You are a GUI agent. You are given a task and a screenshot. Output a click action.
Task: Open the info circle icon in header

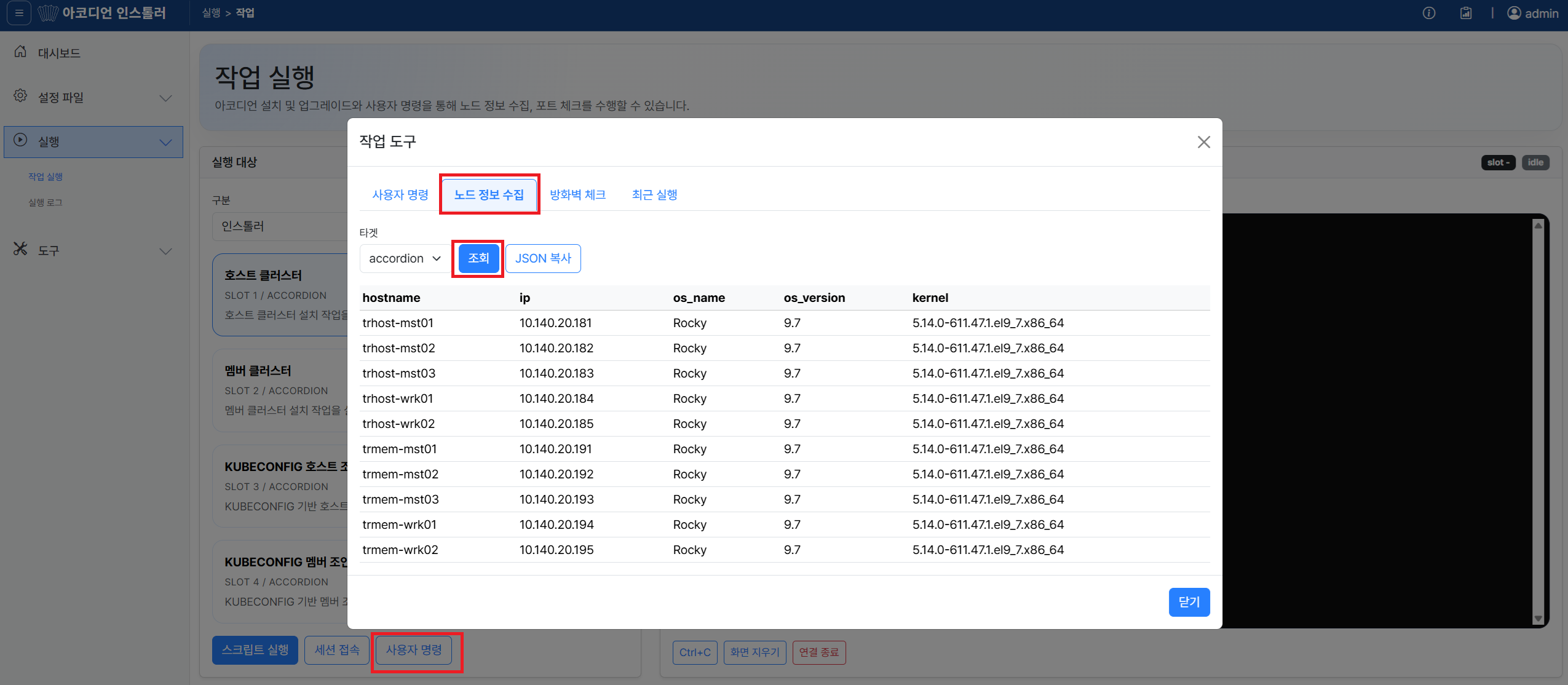[x=1428, y=13]
